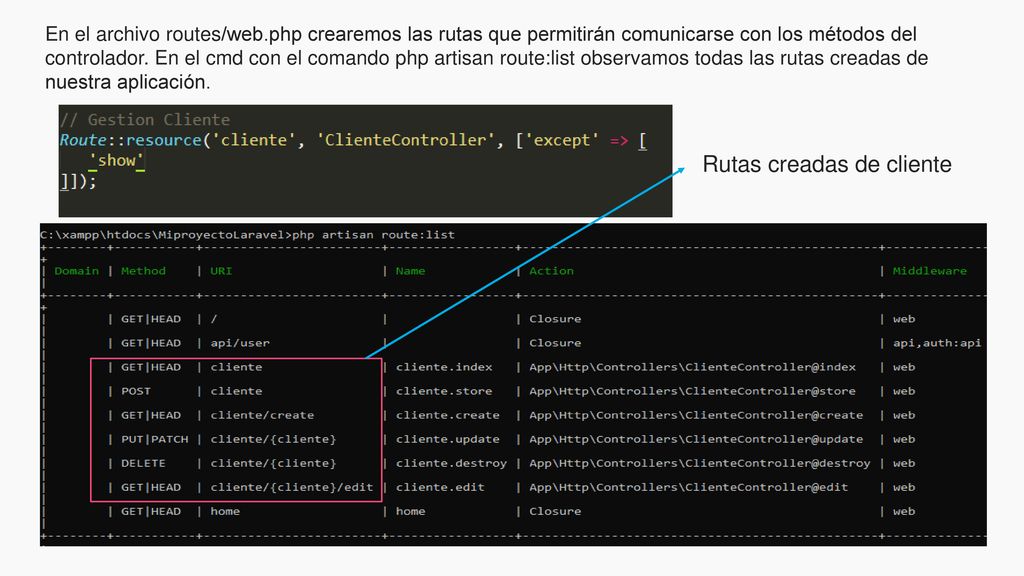This screenshot has height=576, width=1024.
Task: Click the 'Middleware' column header
Action: point(929,270)
